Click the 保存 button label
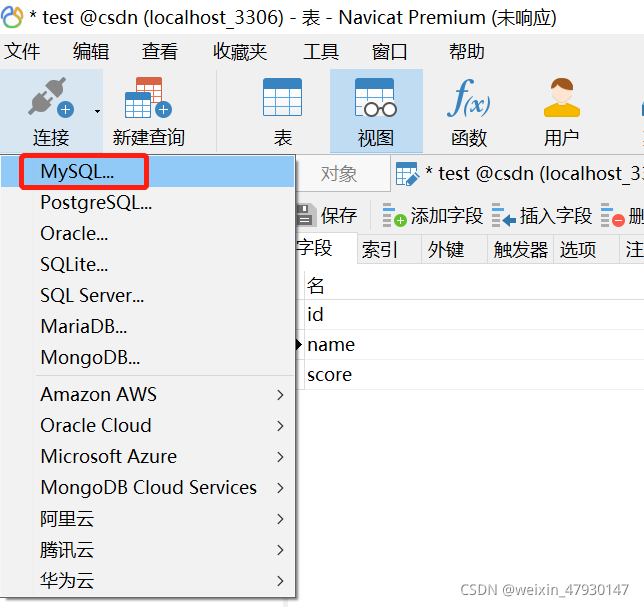Image resolution: width=644 pixels, height=607 pixels. pos(339,215)
